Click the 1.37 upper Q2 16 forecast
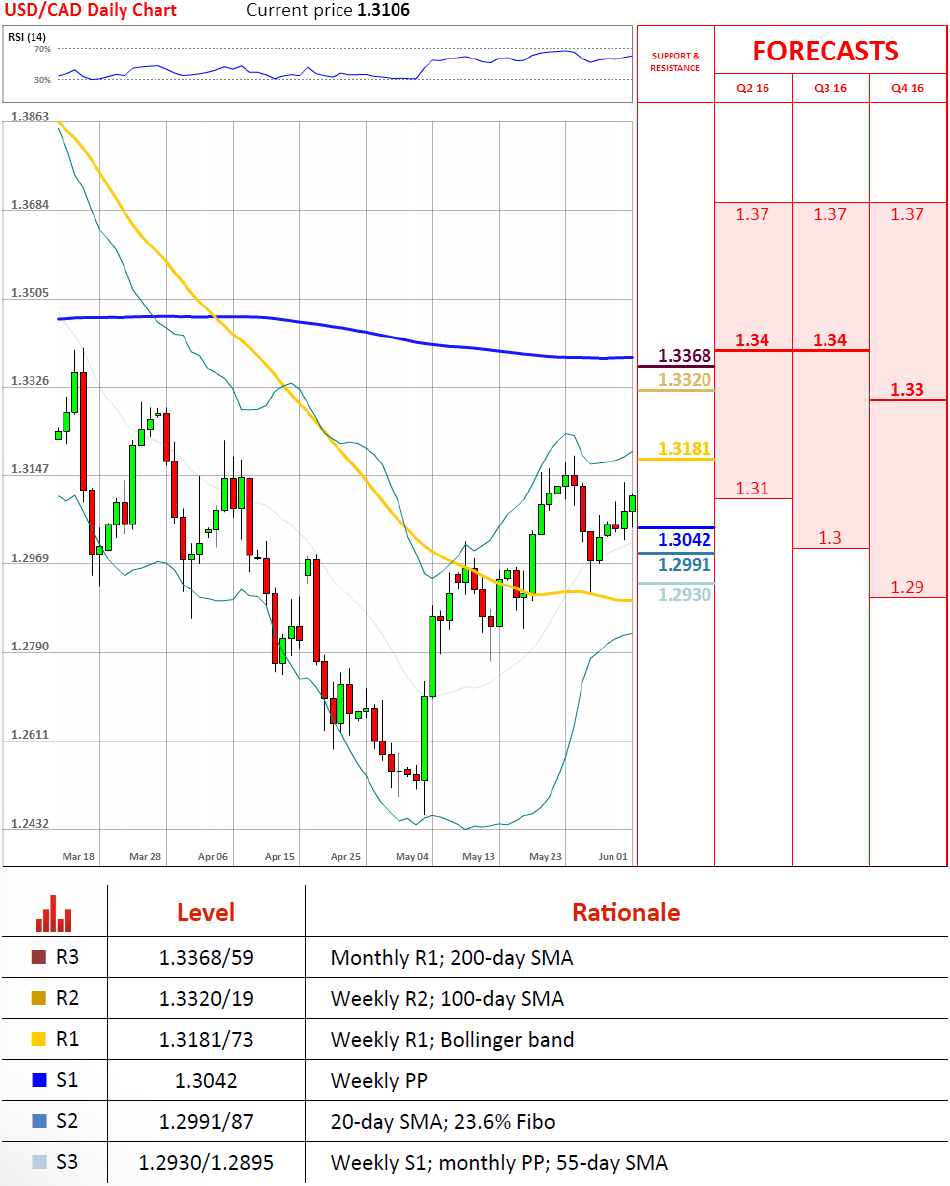The height and width of the screenshot is (1186, 950). [x=752, y=214]
